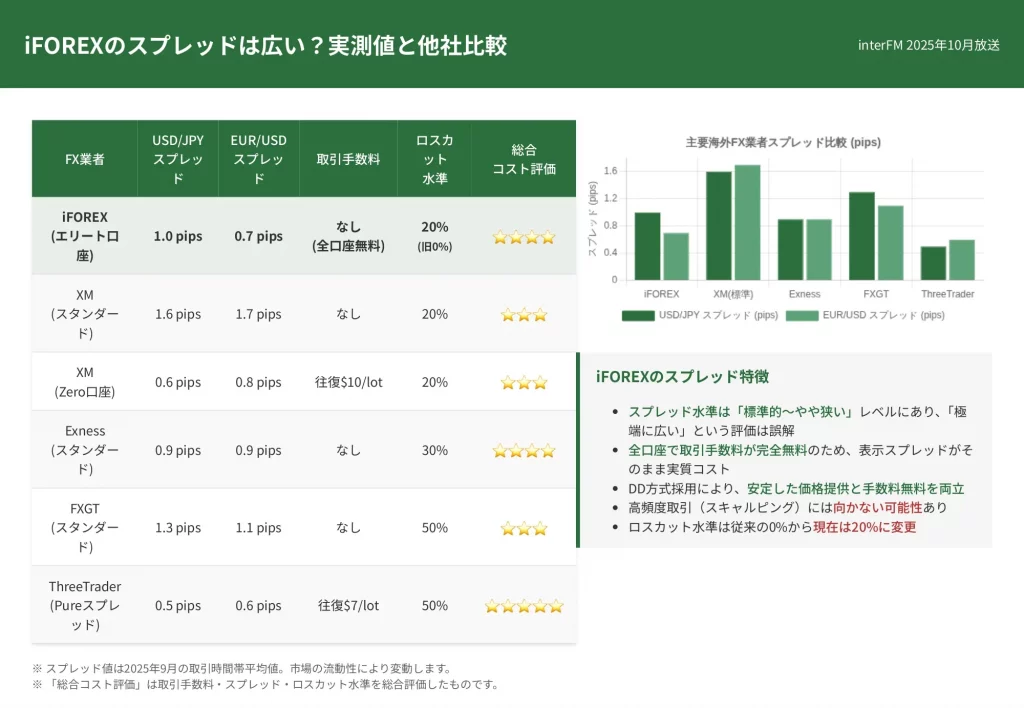This screenshot has width=1024, height=708.
Task: Select the 総合コスト評価 column header
Action: (x=523, y=159)
